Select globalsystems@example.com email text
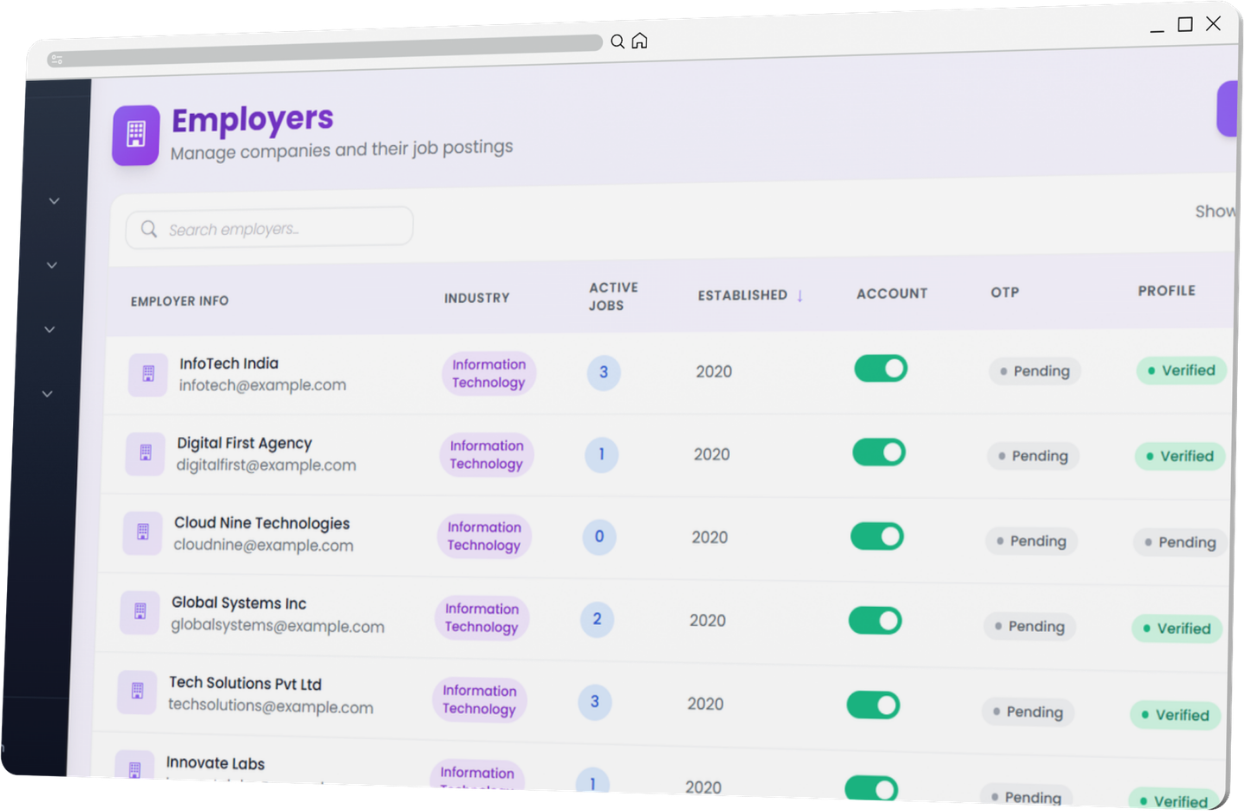This screenshot has height=811, width=1244. coord(278,626)
